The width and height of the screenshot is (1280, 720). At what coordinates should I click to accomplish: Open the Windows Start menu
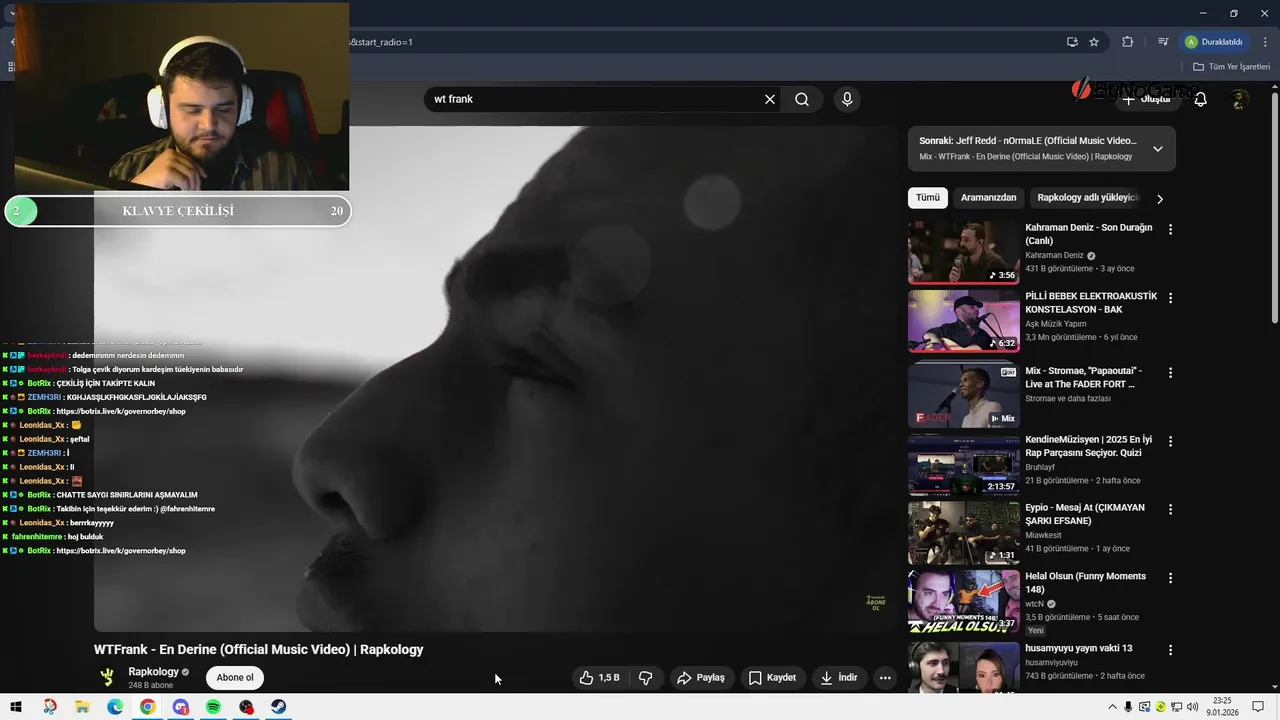tap(16, 707)
